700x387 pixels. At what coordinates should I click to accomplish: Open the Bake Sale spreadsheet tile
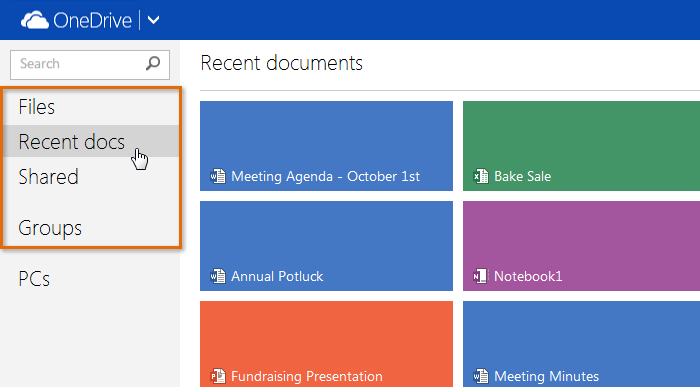point(581,146)
